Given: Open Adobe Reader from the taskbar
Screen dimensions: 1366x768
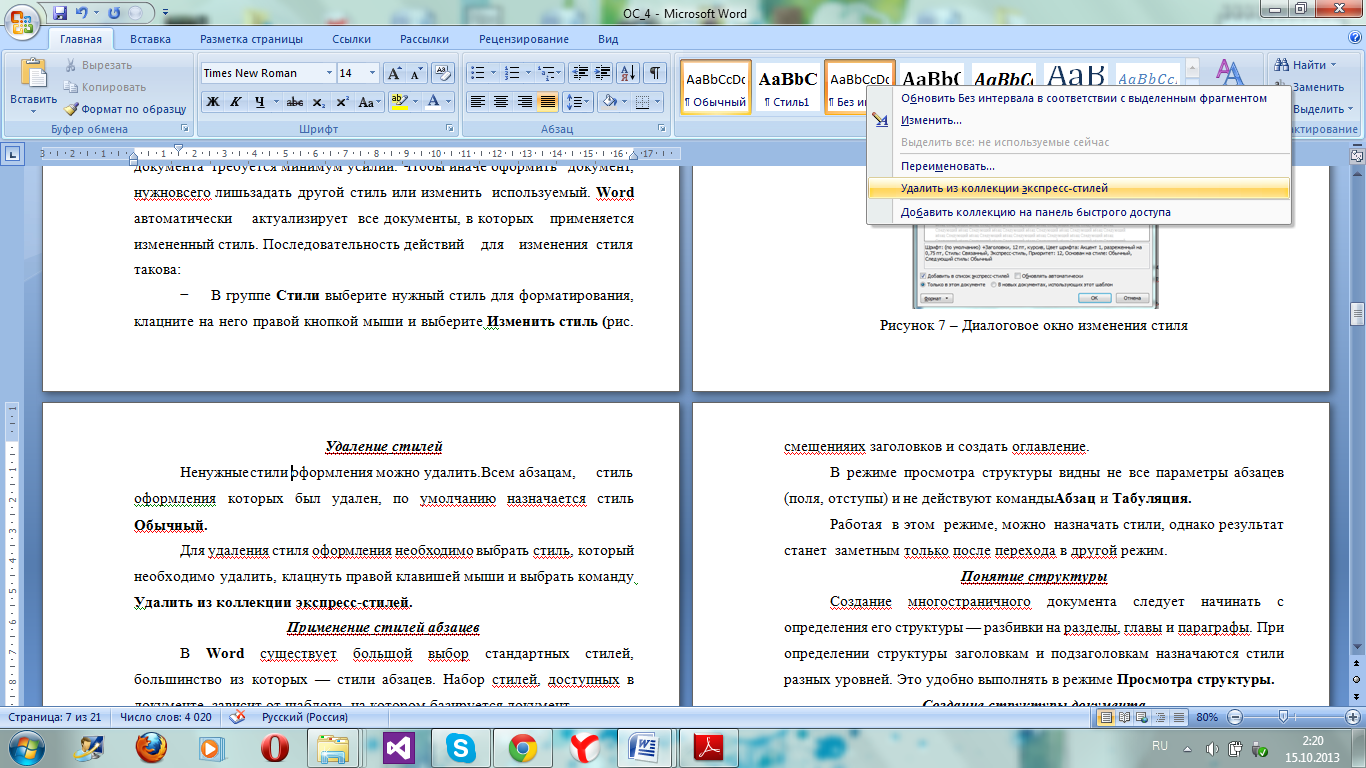Looking at the screenshot, I should point(709,747).
